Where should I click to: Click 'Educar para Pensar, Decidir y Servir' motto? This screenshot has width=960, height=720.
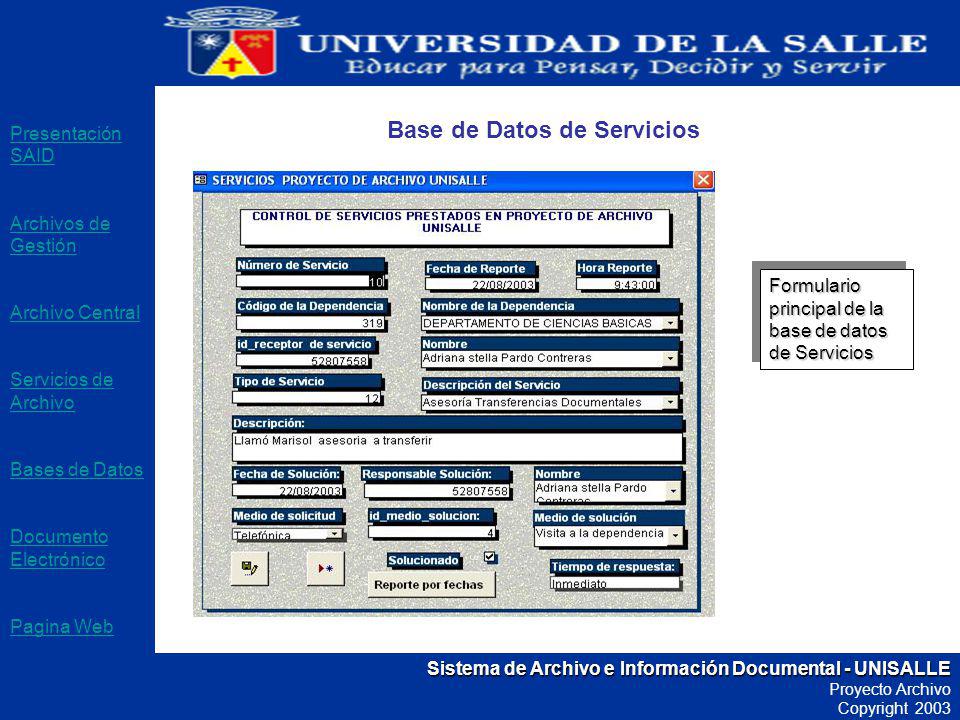[615, 67]
